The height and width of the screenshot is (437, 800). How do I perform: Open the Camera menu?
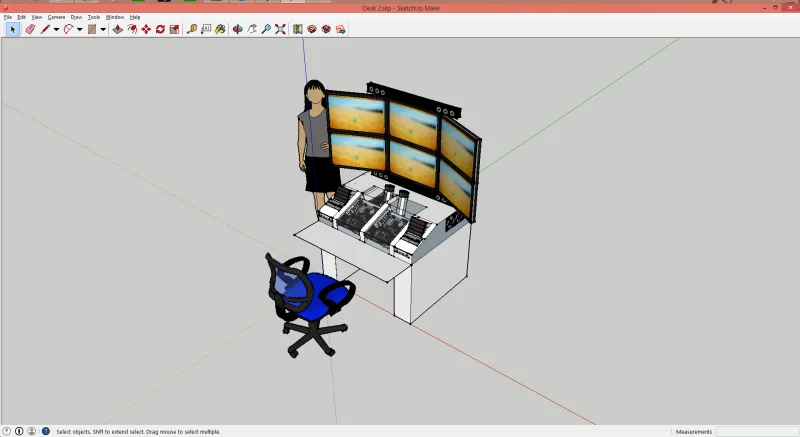[56, 17]
